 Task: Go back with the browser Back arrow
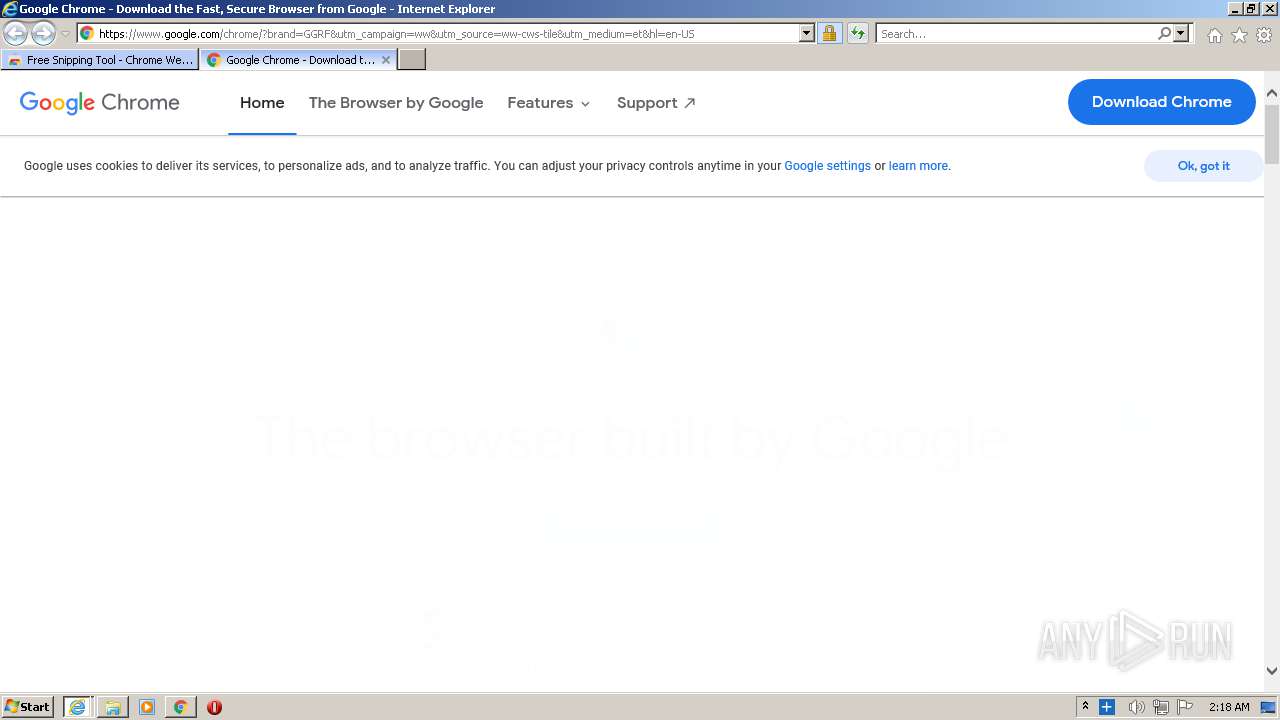pyautogui.click(x=16, y=34)
